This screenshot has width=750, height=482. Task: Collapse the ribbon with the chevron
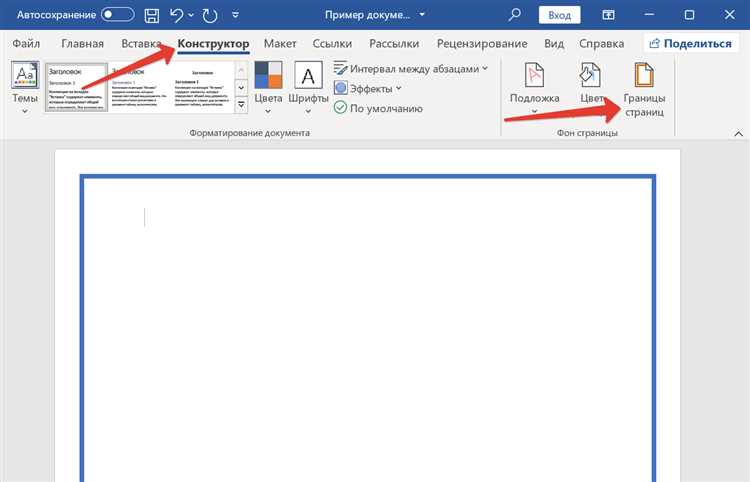point(739,134)
